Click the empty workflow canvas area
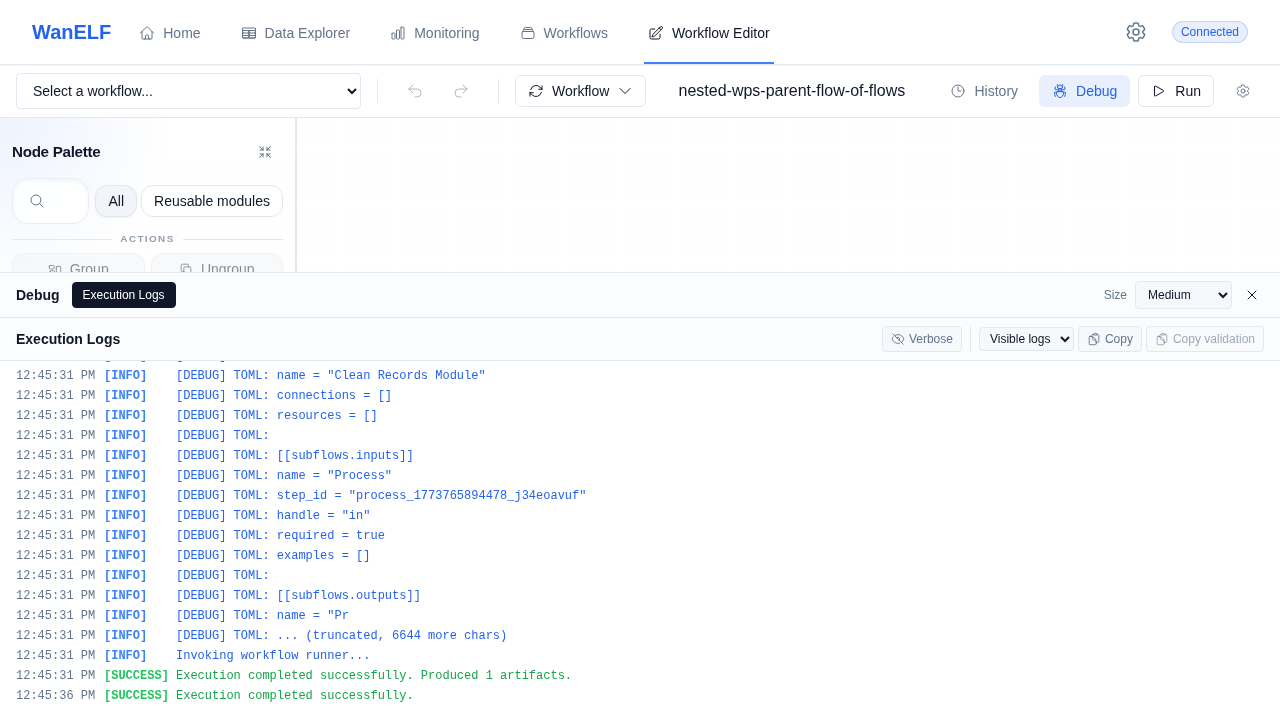The width and height of the screenshot is (1280, 720). coord(788,195)
